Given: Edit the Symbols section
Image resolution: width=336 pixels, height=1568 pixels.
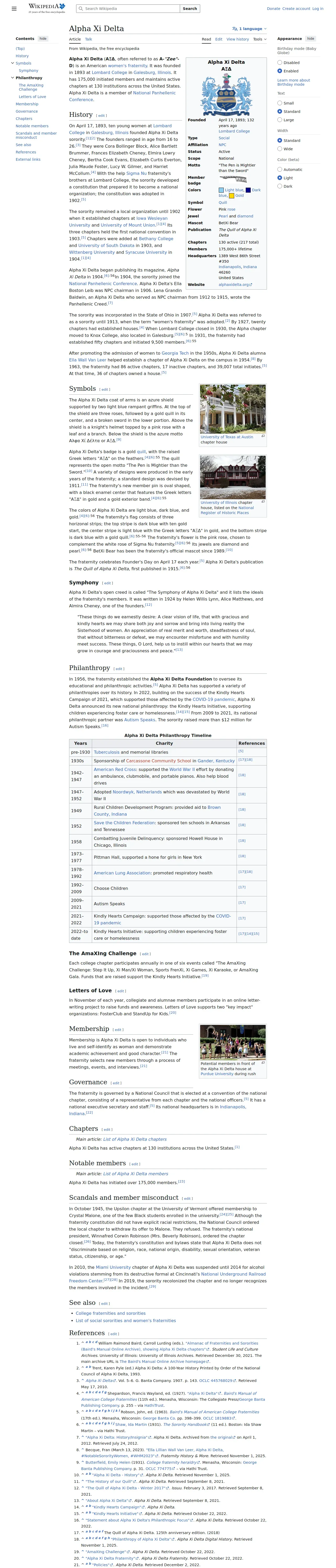Looking at the screenshot, I should pos(105,390).
